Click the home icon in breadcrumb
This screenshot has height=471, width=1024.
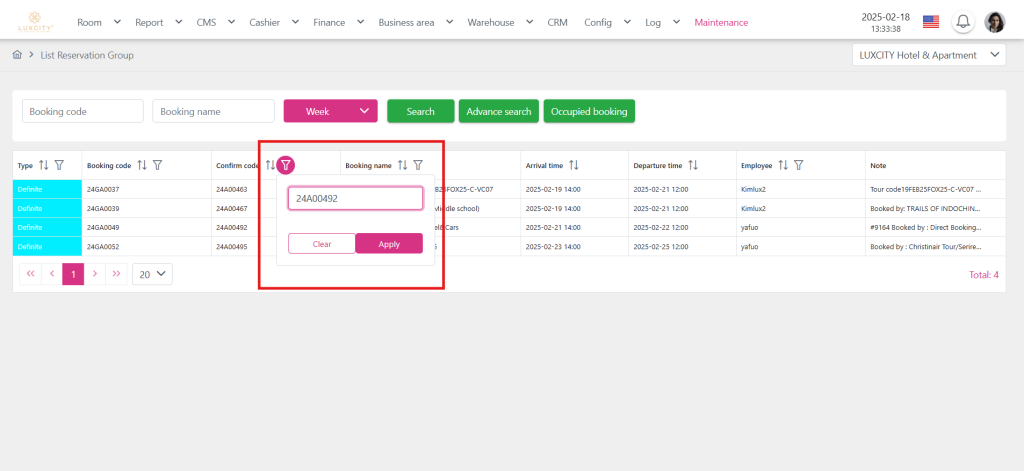point(17,55)
